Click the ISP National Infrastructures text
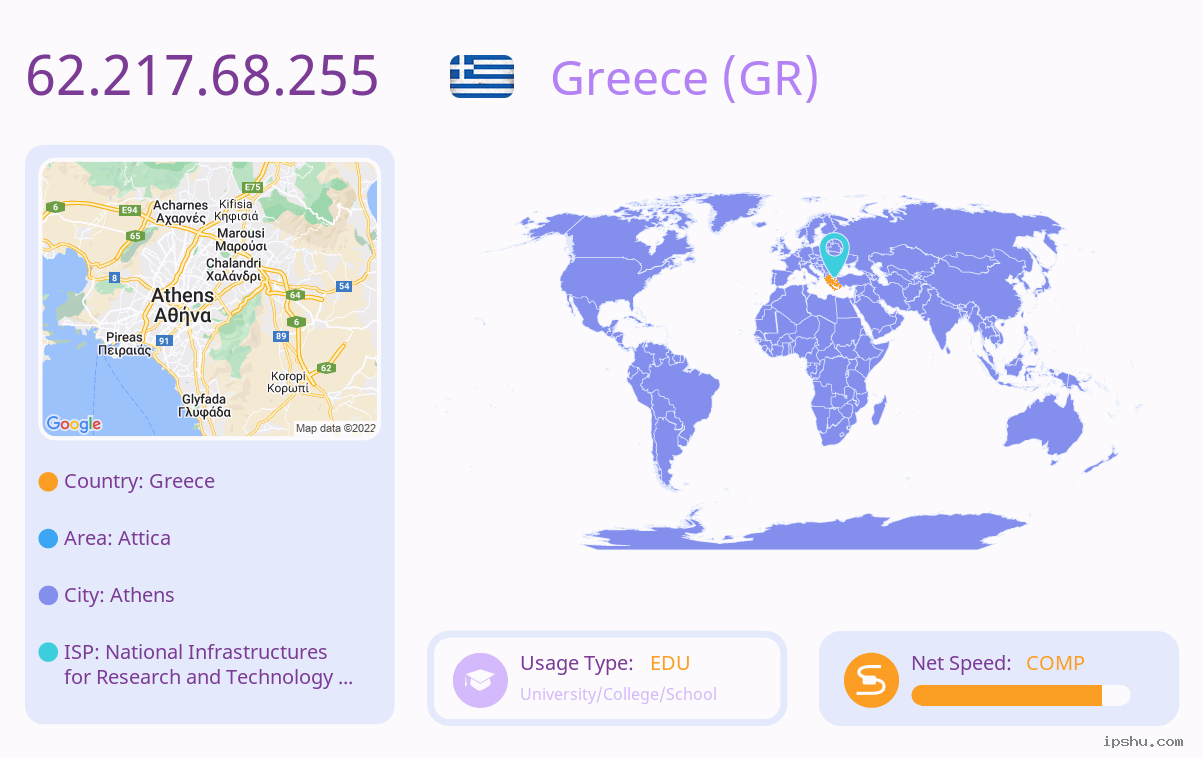 click(x=208, y=665)
